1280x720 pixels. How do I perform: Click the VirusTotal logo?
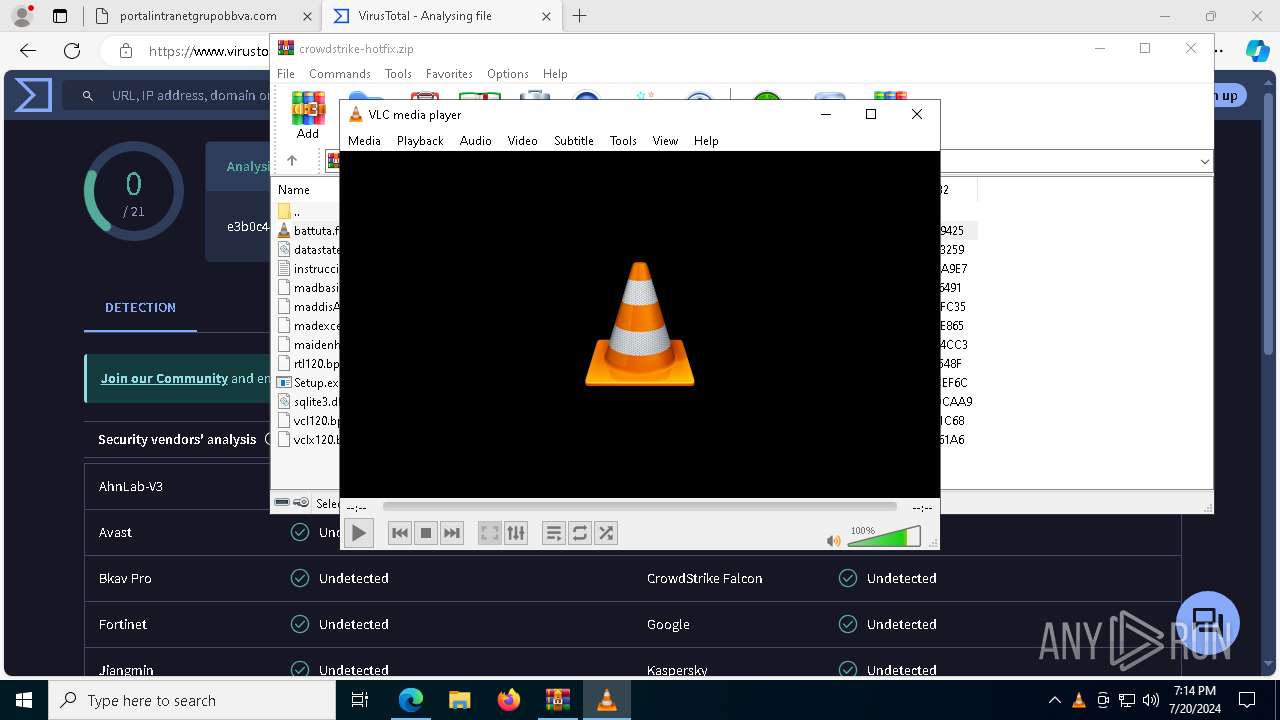33,95
